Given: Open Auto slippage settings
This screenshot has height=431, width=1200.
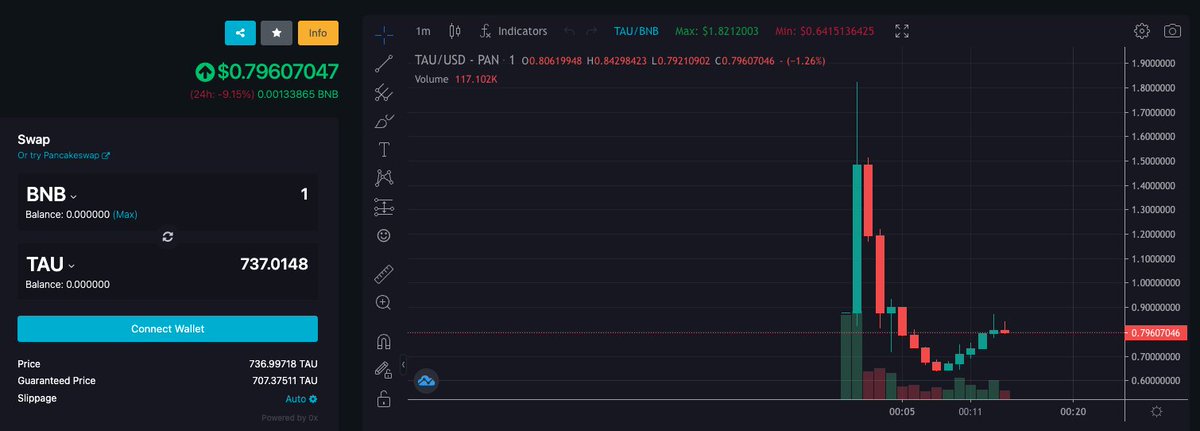Looking at the screenshot, I should coord(301,398).
